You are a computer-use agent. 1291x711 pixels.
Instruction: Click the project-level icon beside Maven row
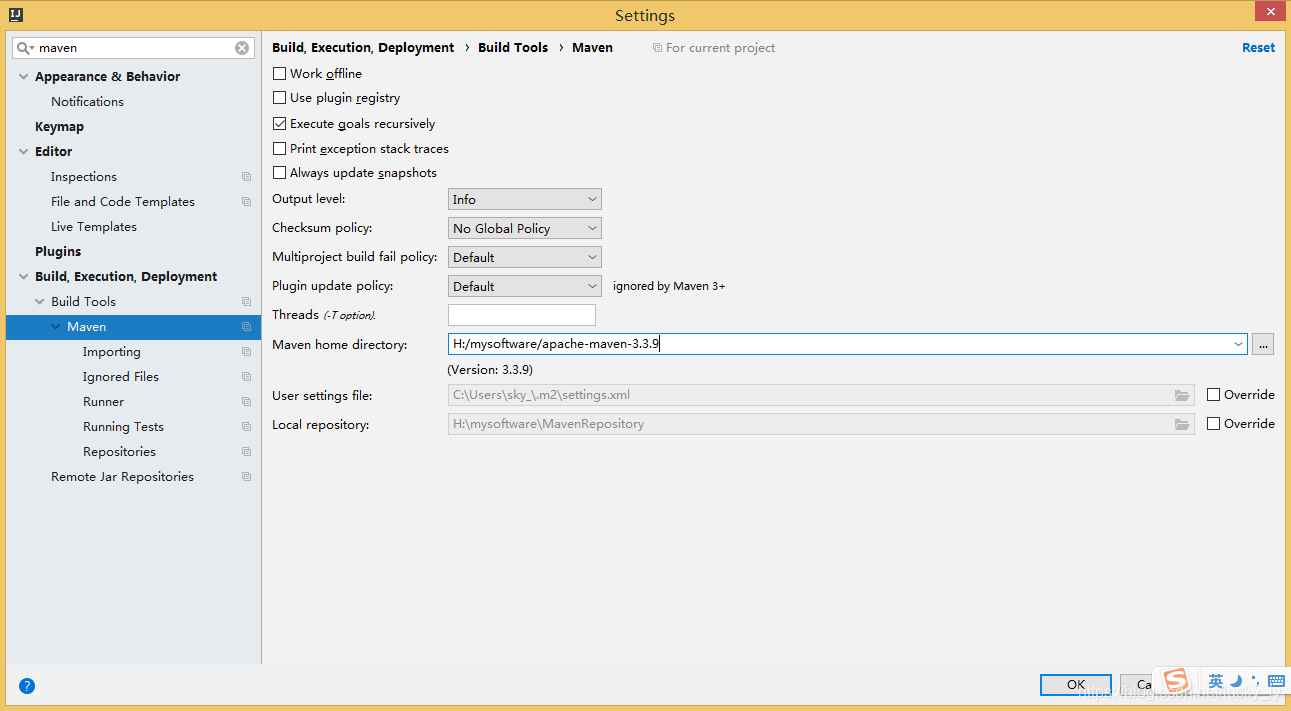click(246, 327)
